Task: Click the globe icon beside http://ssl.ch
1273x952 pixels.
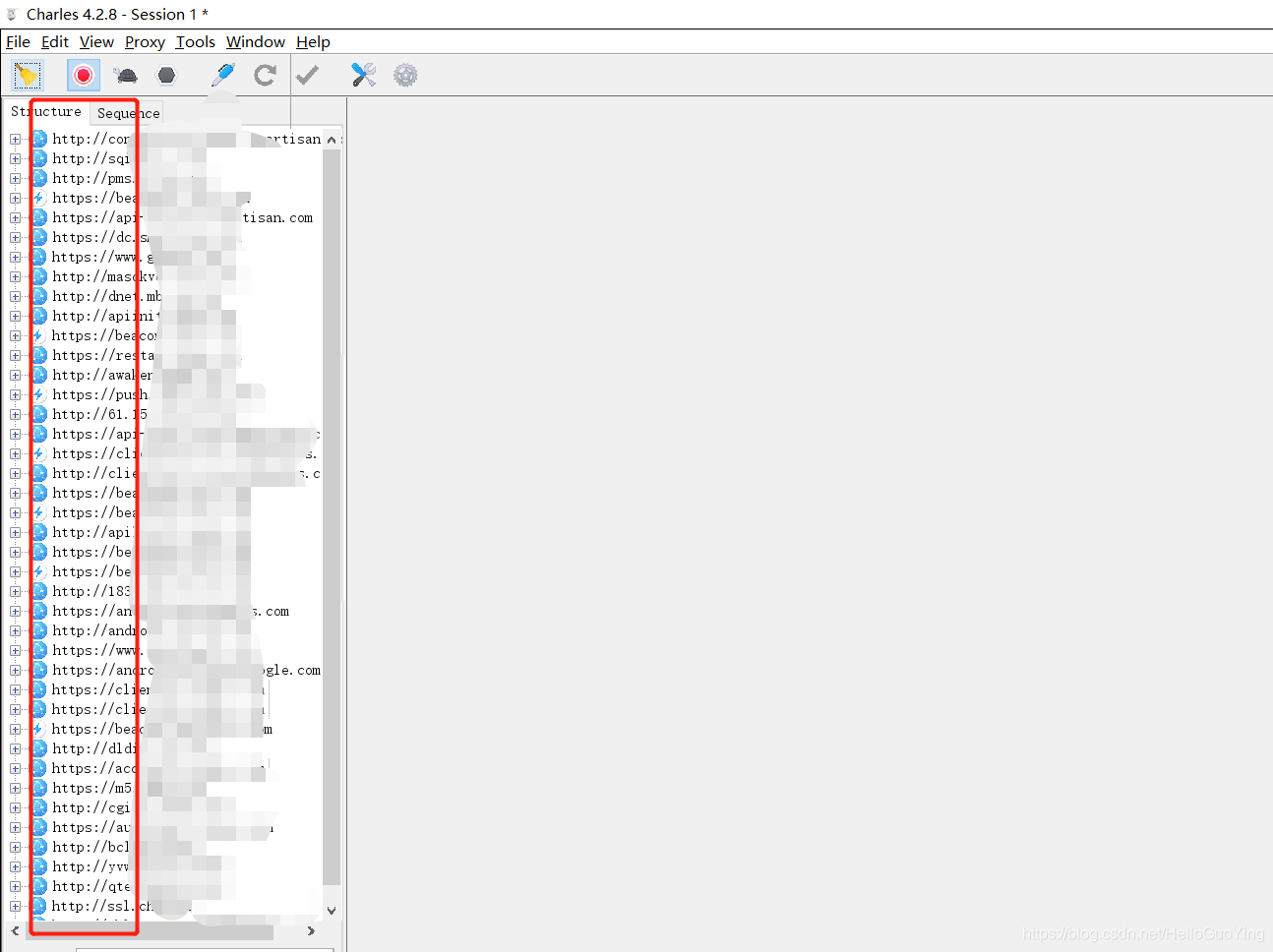Action: (39, 906)
